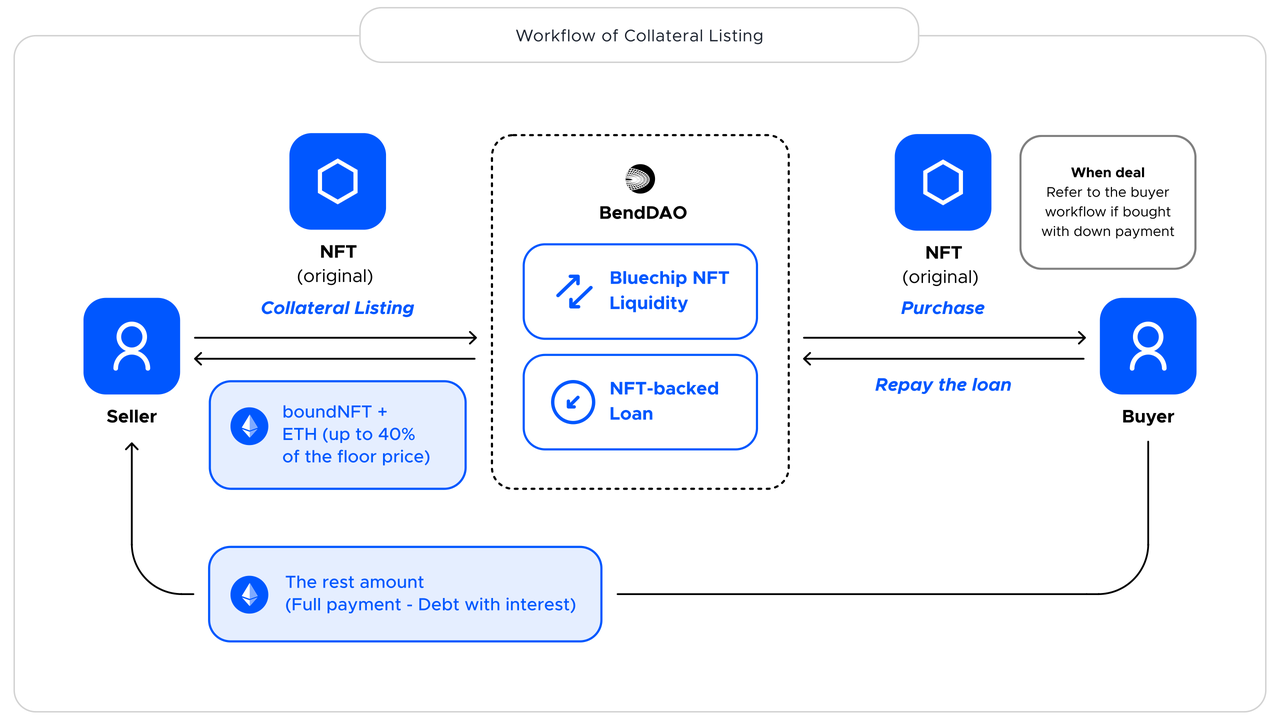Click the Seller label text

(x=132, y=416)
